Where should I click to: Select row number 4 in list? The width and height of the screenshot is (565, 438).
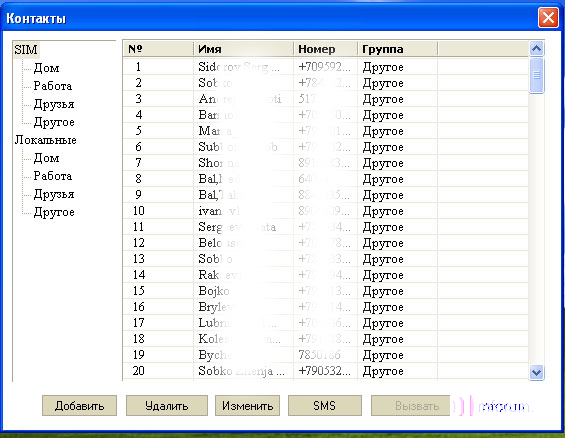coord(325,115)
